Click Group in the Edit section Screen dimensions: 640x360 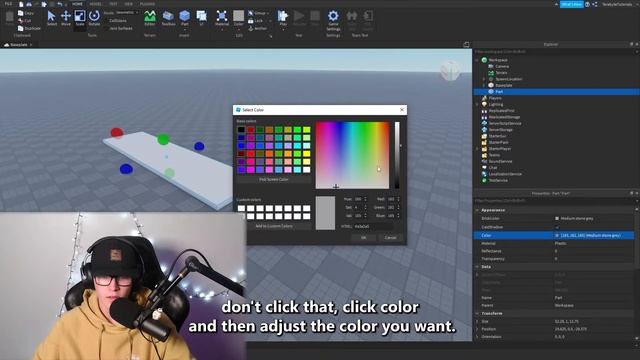coord(258,13)
